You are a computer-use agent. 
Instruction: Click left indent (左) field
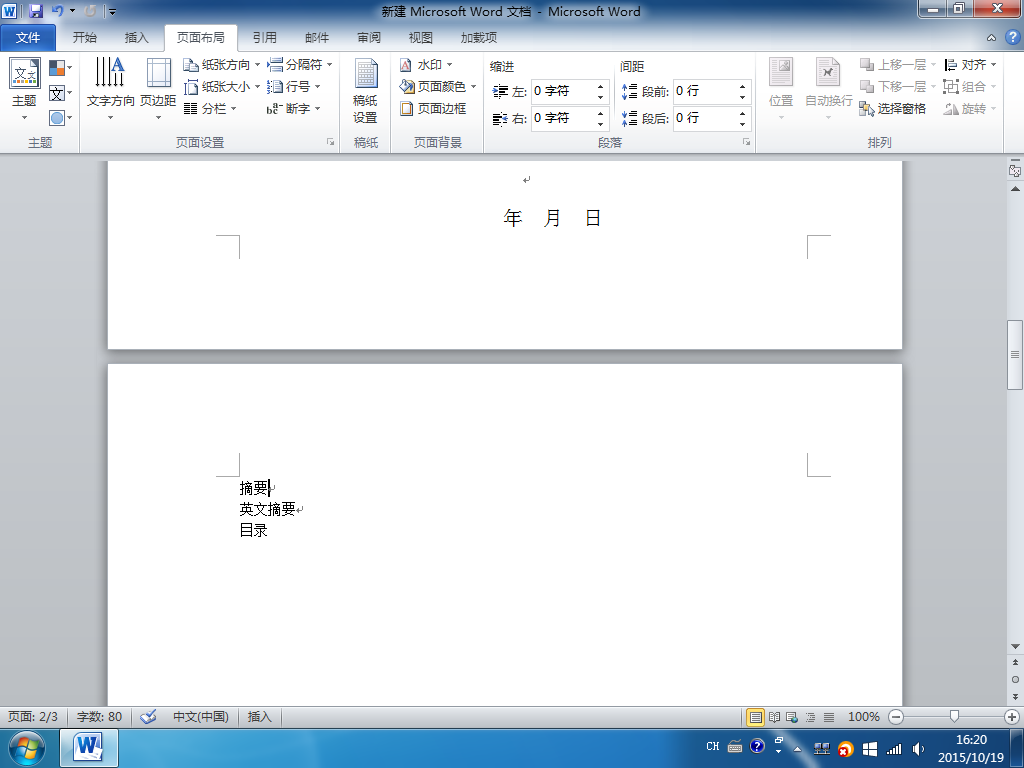point(569,91)
